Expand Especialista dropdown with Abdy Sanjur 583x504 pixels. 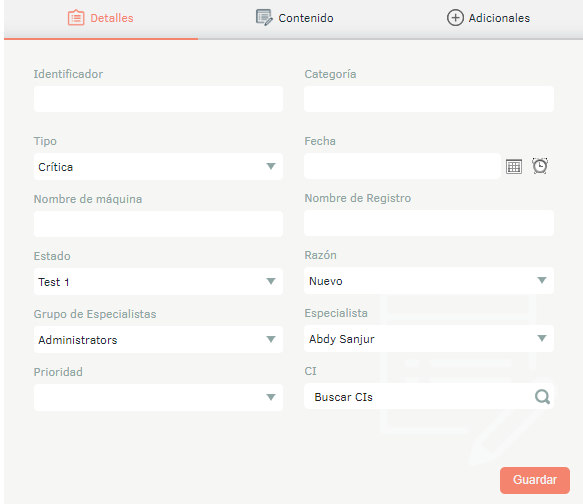[429, 339]
